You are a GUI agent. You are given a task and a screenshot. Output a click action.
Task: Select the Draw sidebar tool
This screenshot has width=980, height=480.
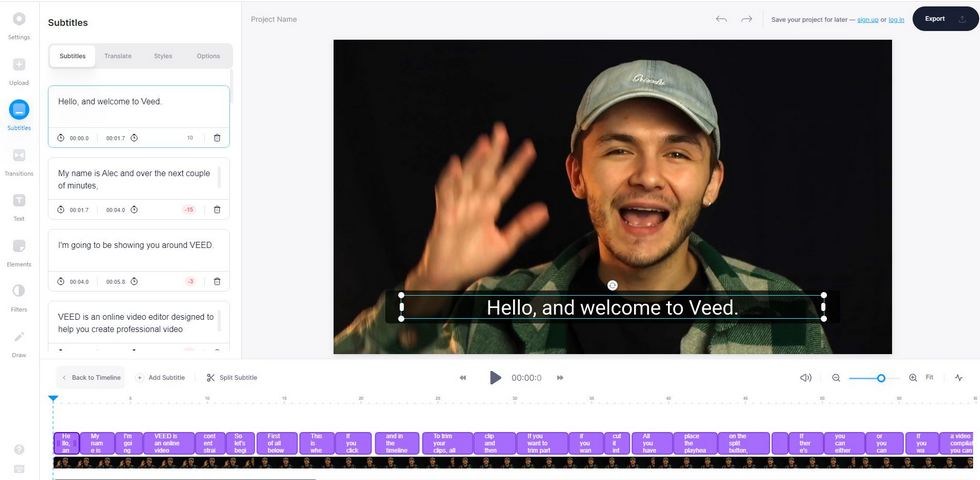[19, 343]
